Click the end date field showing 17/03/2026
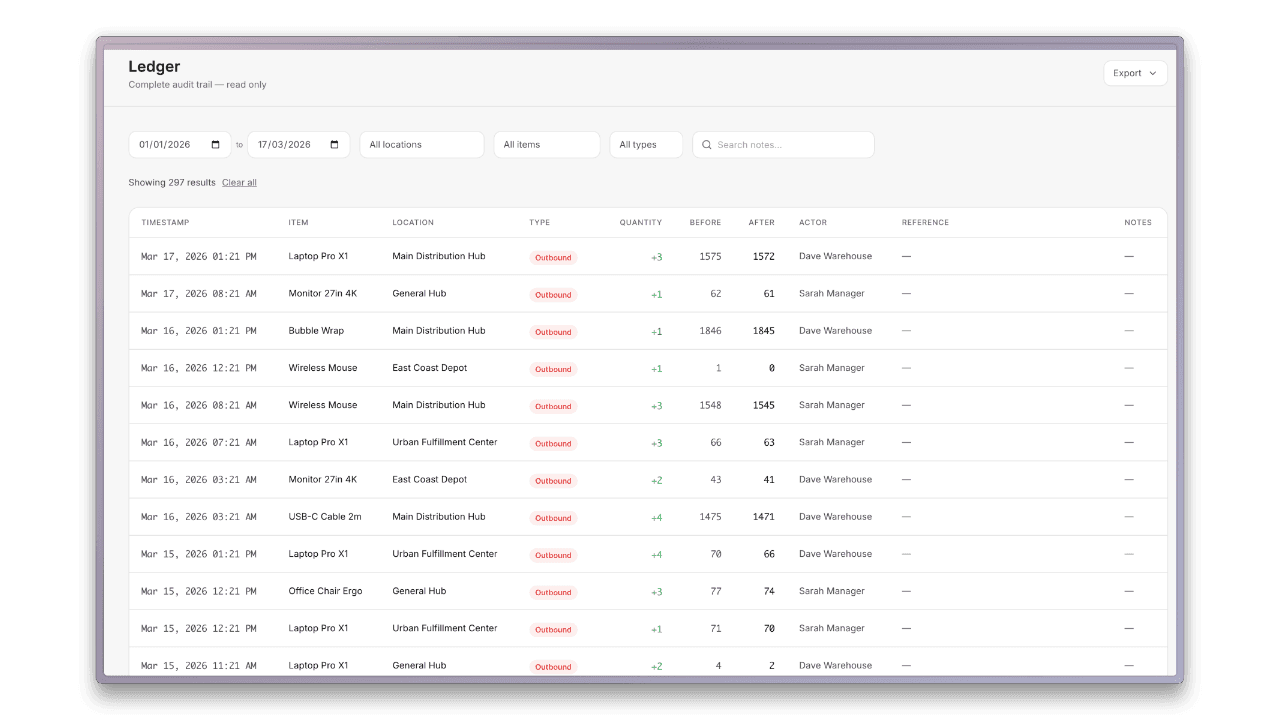The width and height of the screenshot is (1280, 720). 290,144
